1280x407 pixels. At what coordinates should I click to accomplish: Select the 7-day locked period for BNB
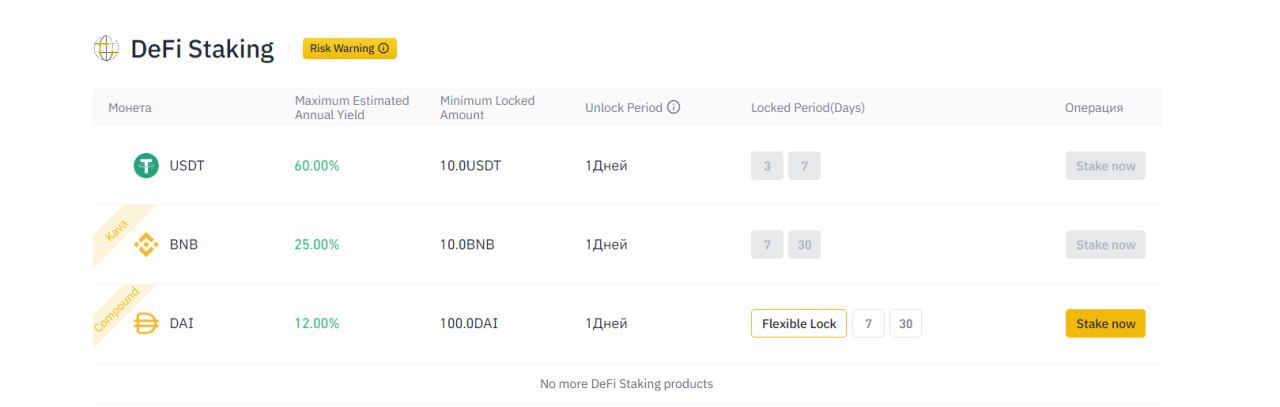(x=767, y=245)
